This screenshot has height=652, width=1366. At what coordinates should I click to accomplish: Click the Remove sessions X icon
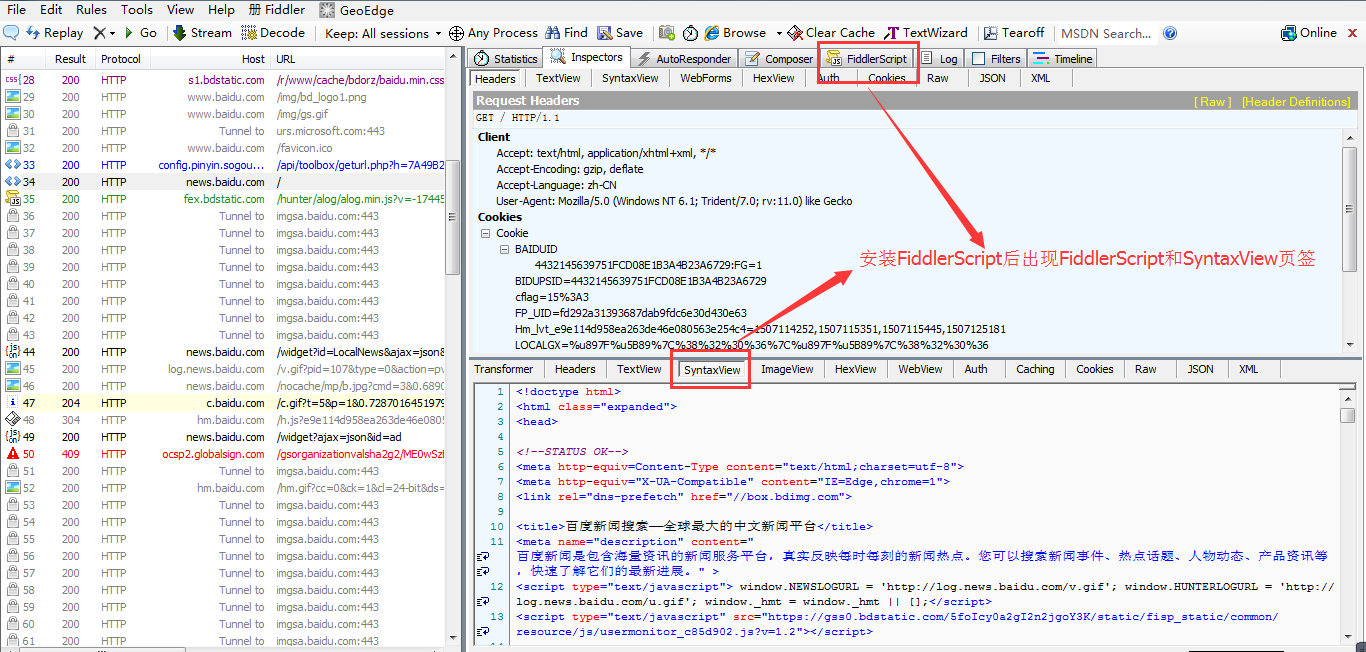(98, 33)
